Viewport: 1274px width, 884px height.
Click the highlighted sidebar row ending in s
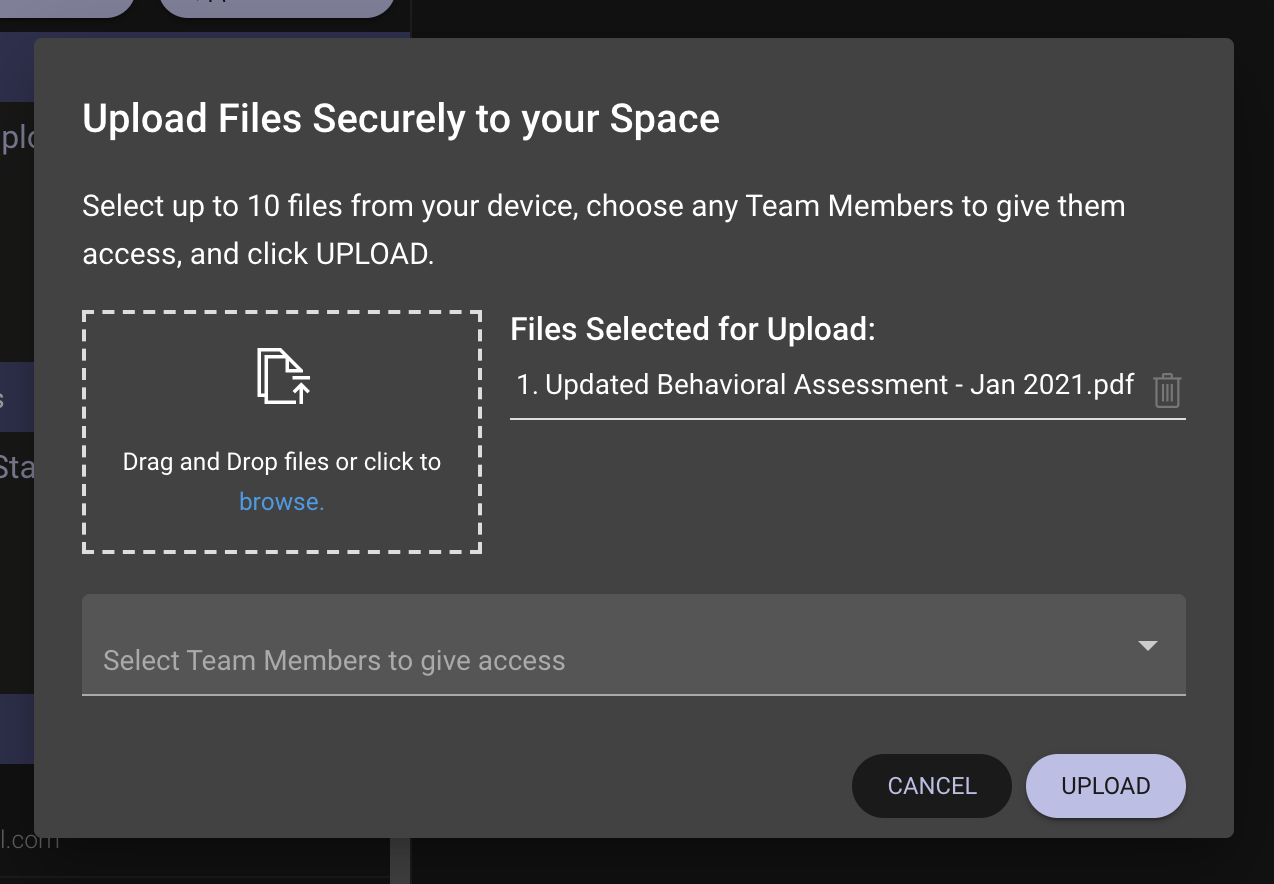coord(17,398)
